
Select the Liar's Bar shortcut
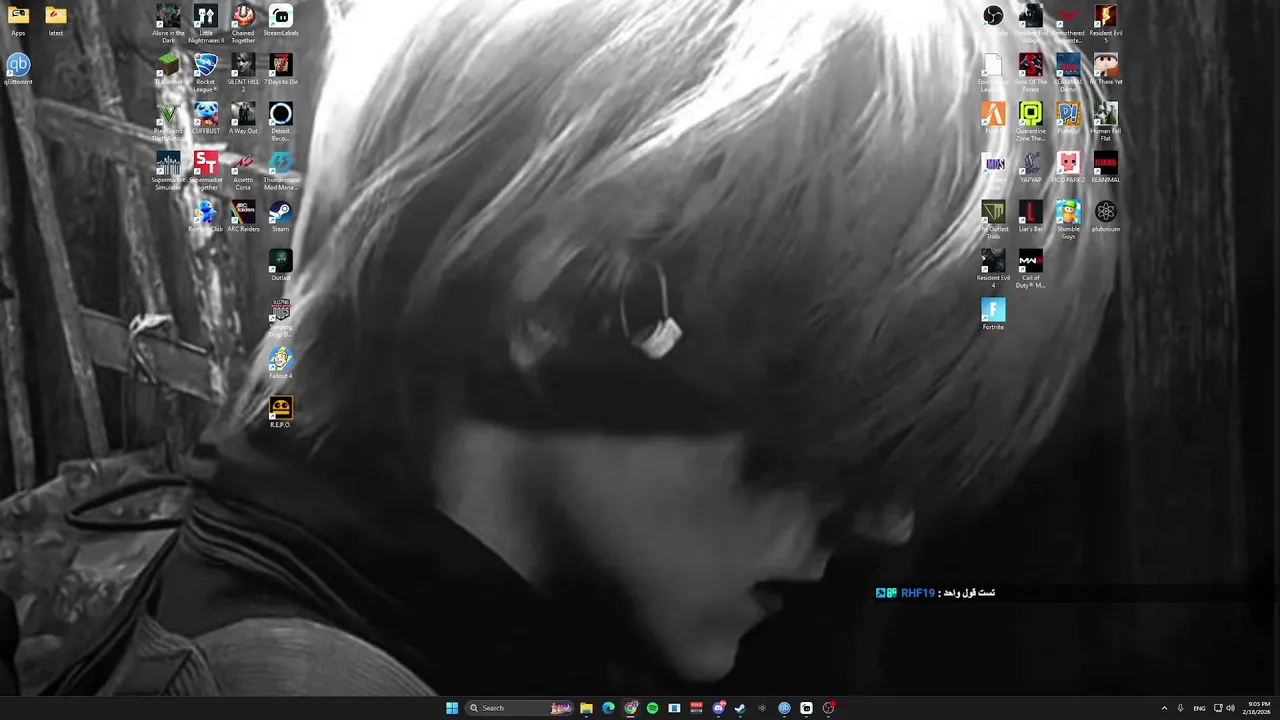click(1031, 217)
